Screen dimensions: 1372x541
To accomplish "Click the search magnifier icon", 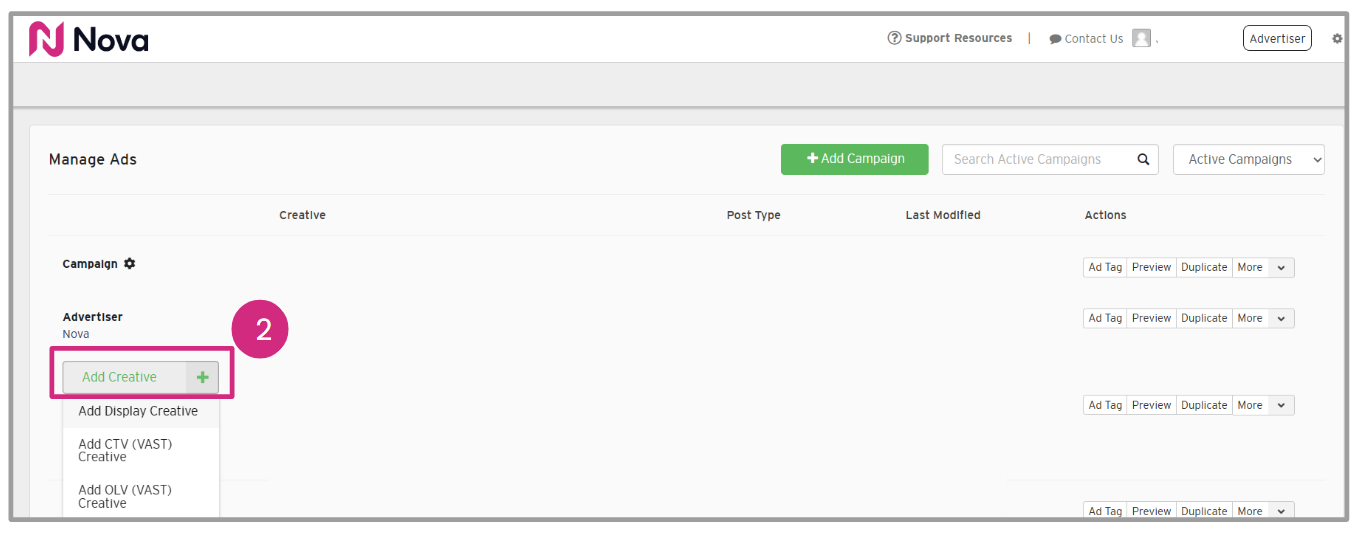I will coord(1143,160).
